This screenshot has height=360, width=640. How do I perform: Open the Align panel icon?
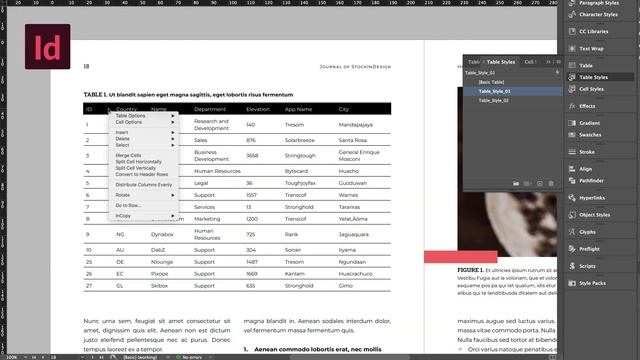pyautogui.click(x=572, y=169)
